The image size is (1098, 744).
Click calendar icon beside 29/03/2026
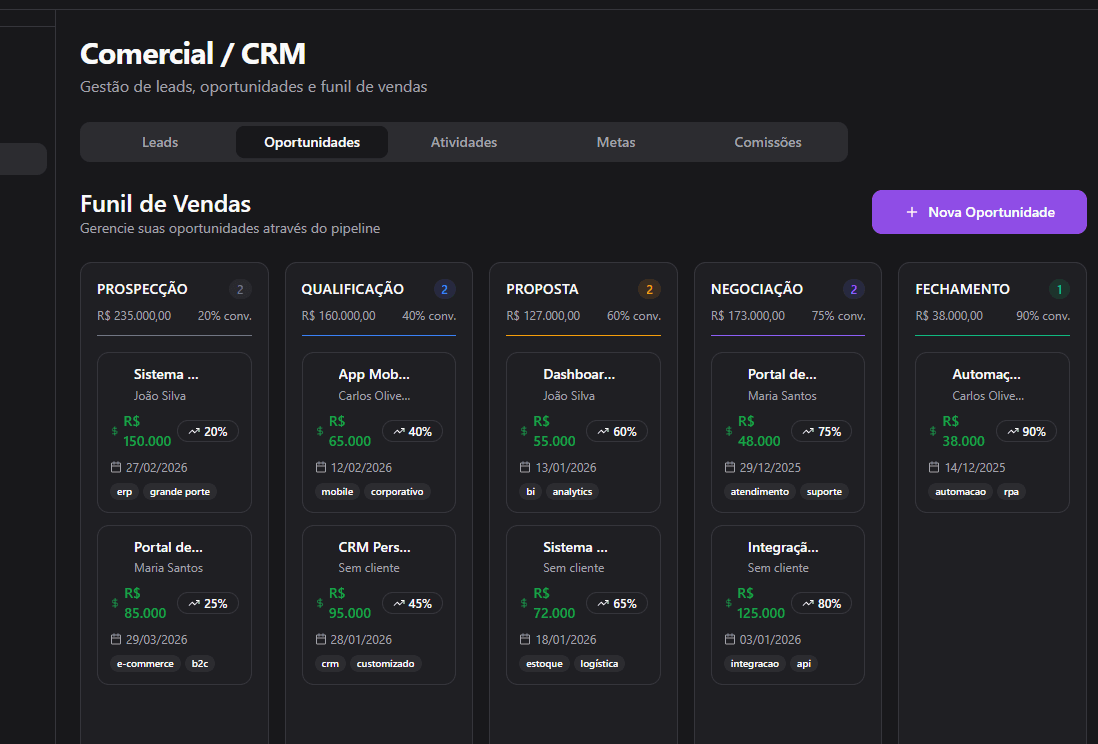pyautogui.click(x=116, y=640)
